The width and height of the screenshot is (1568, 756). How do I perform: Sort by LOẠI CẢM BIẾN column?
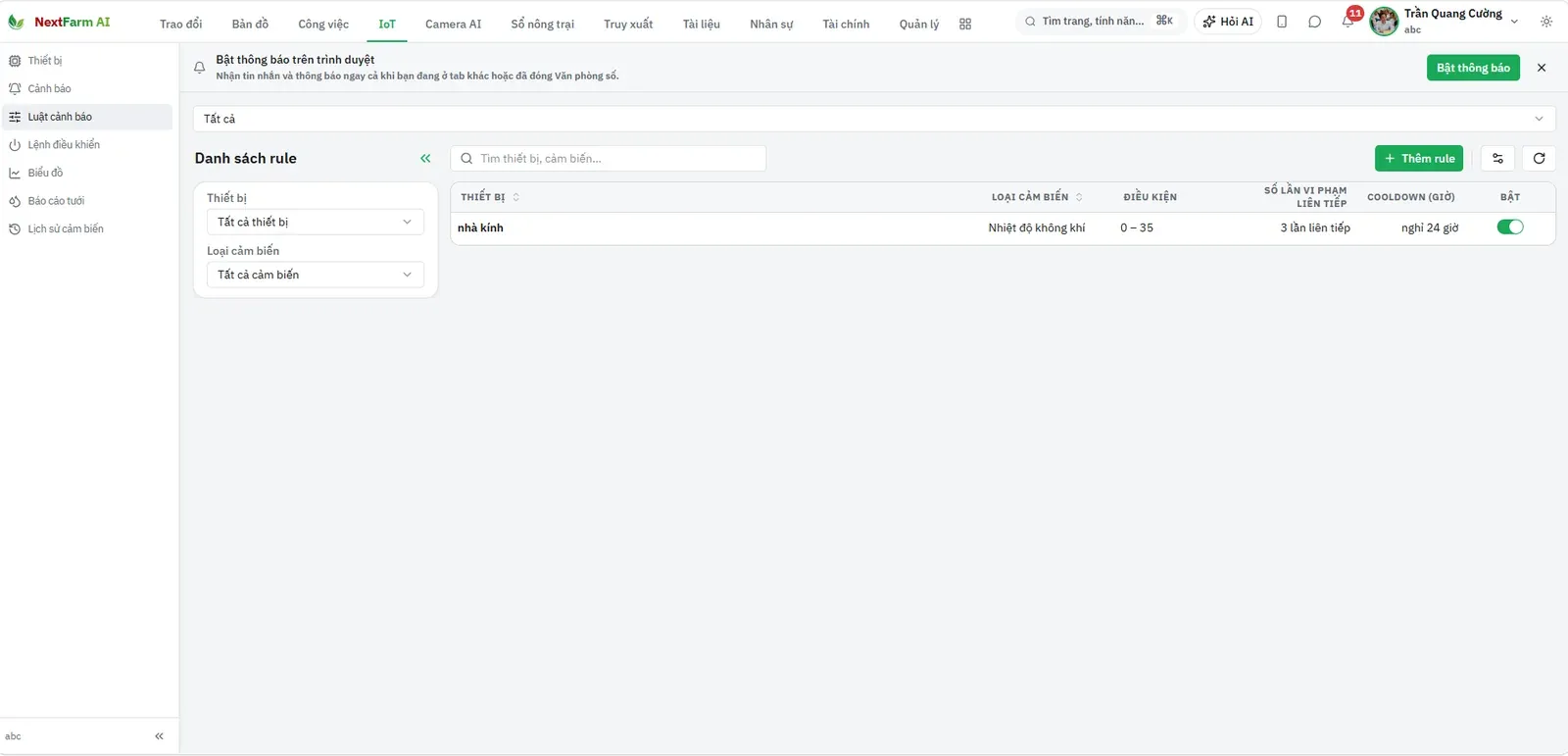1037,197
